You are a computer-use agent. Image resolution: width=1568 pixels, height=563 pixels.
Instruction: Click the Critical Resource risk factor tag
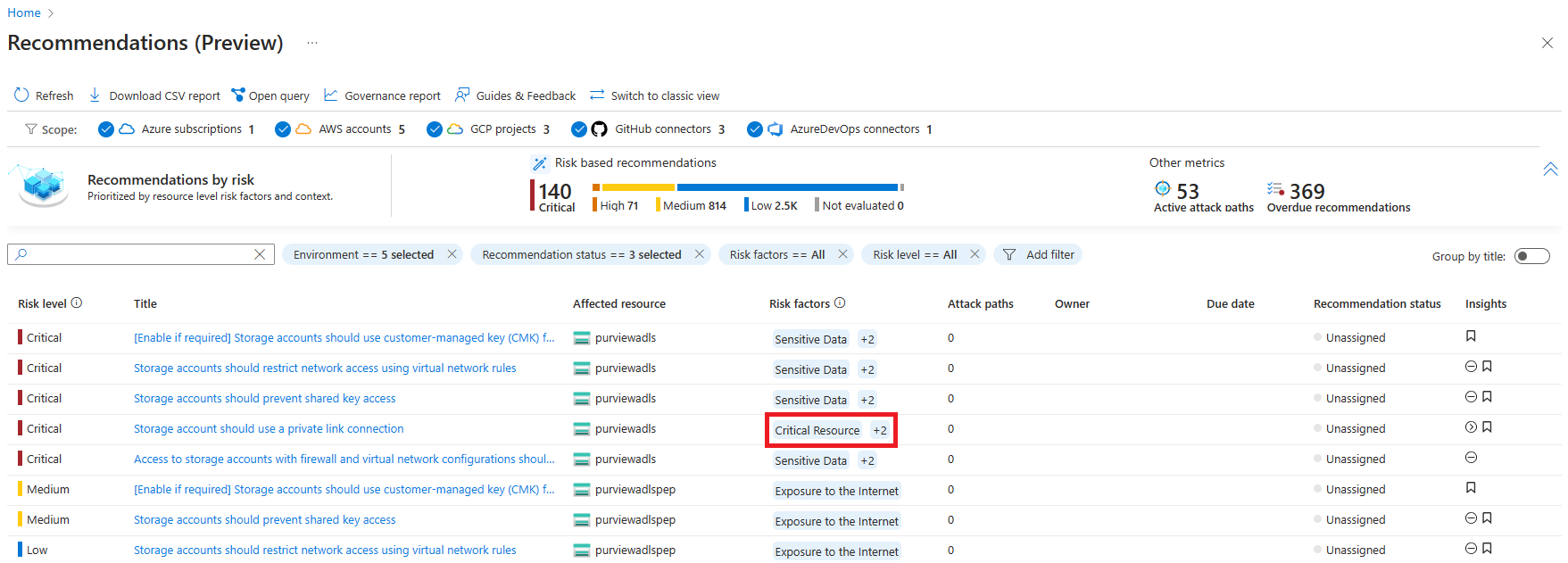[x=817, y=430]
